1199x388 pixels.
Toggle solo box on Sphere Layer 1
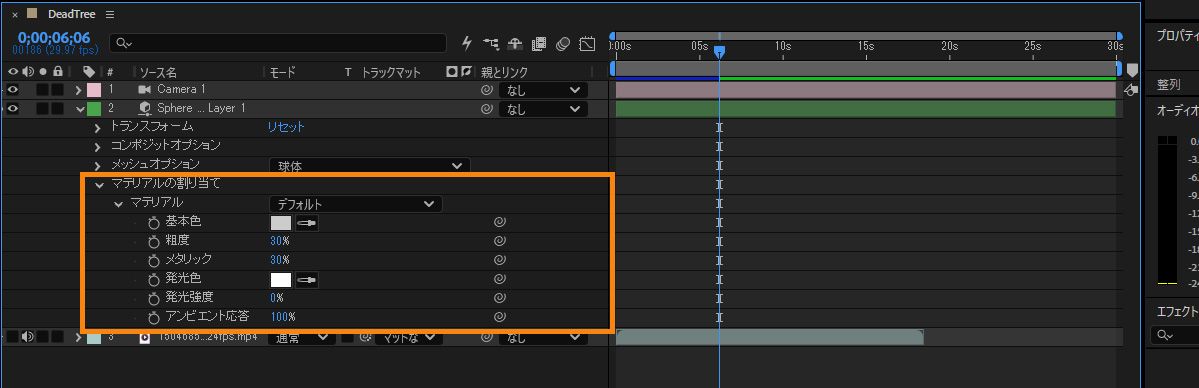[x=43, y=109]
